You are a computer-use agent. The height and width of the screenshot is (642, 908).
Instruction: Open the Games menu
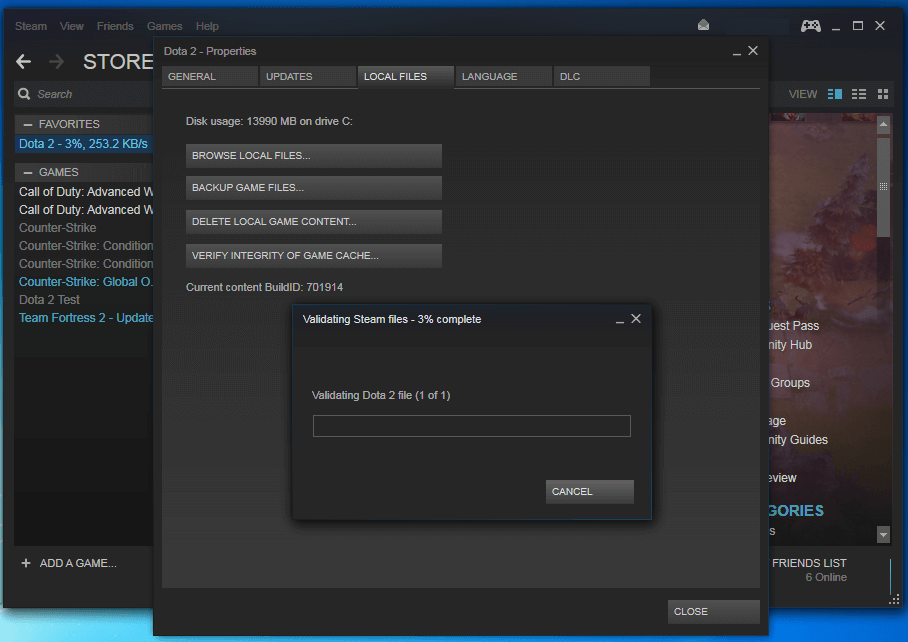tap(164, 26)
